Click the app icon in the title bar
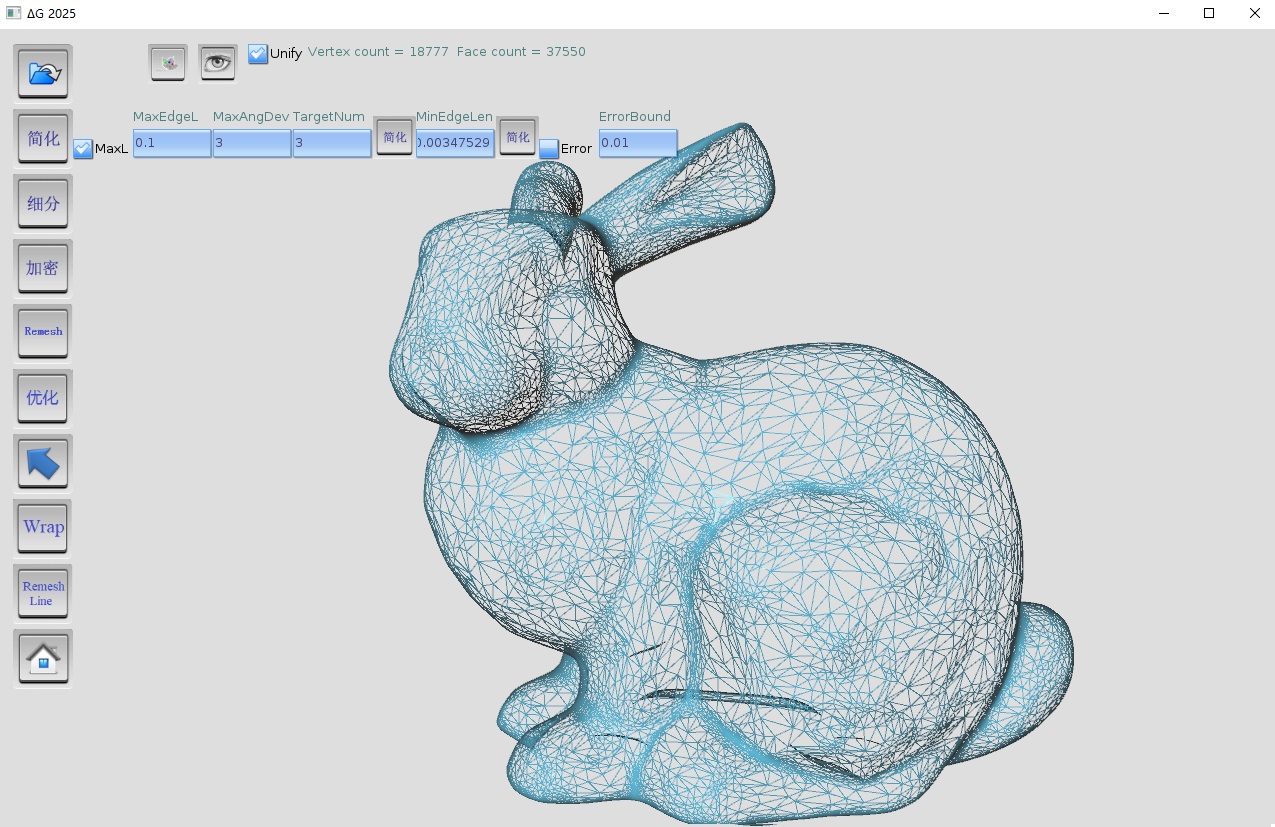The image size is (1275, 827). pyautogui.click(x=13, y=13)
